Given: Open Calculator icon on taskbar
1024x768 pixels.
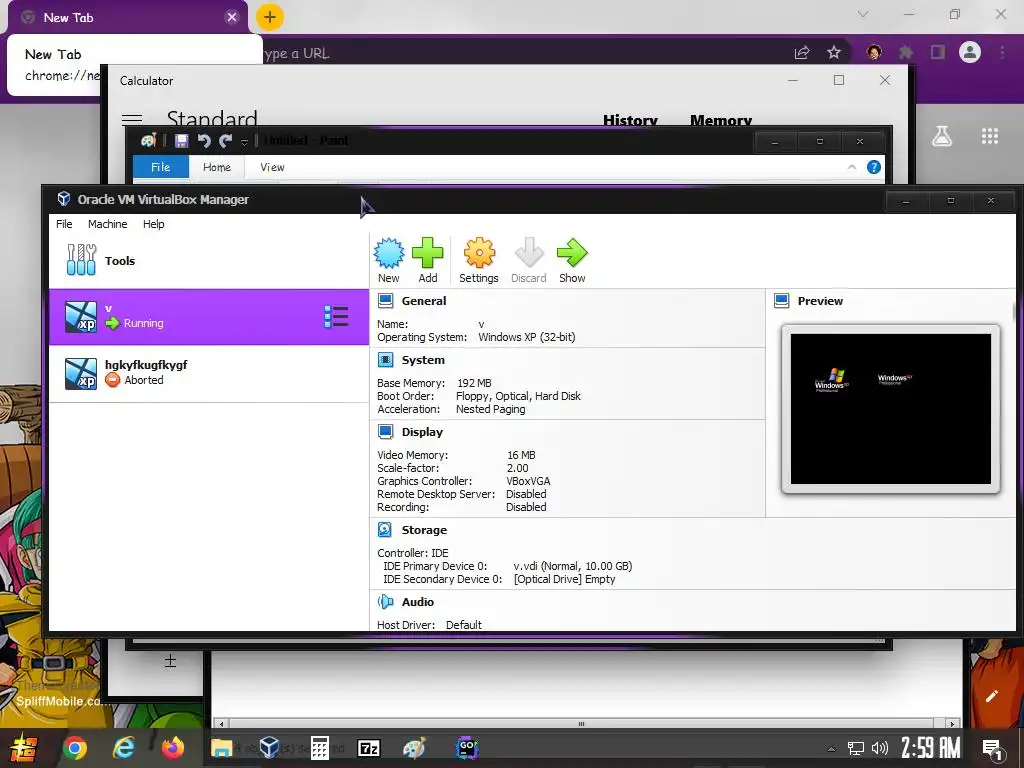Looking at the screenshot, I should click(319, 748).
